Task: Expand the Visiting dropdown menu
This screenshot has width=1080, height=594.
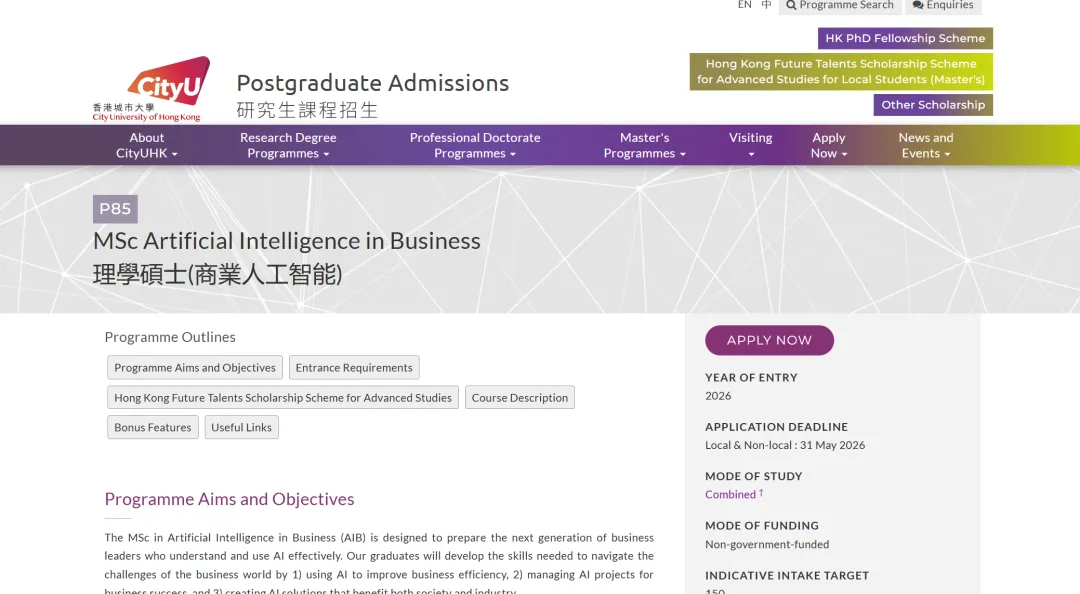Action: 750,146
